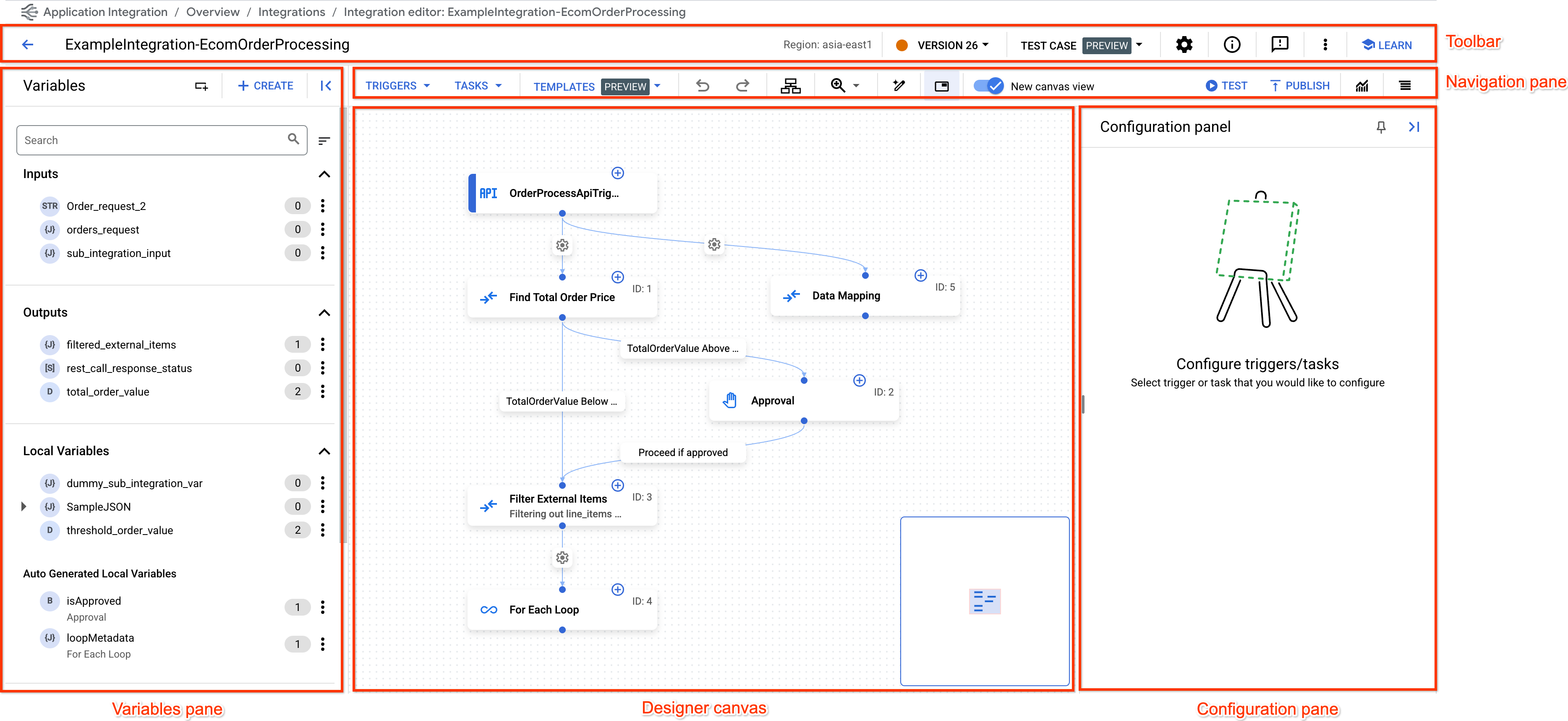1568x721 pixels.
Task: Select the auto-arrange layout icon
Action: [791, 85]
